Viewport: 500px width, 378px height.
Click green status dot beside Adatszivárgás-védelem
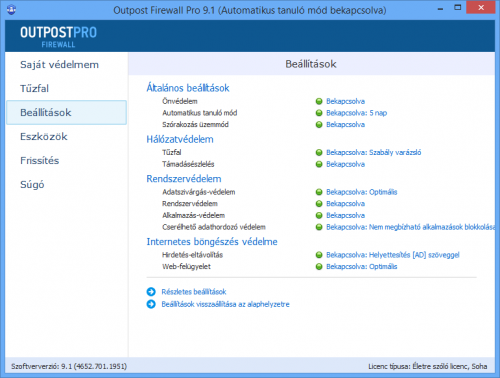(319, 192)
